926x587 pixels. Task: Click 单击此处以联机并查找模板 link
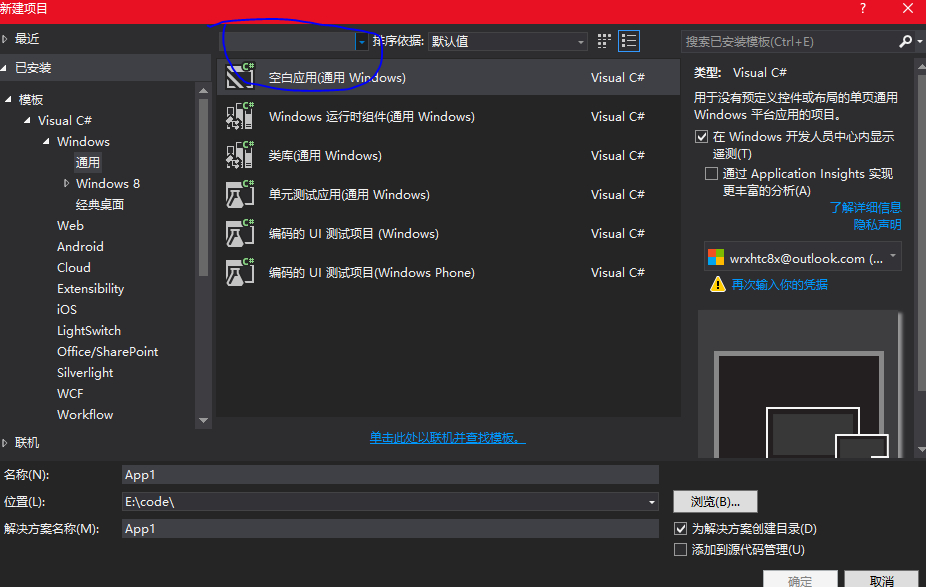pyautogui.click(x=448, y=438)
